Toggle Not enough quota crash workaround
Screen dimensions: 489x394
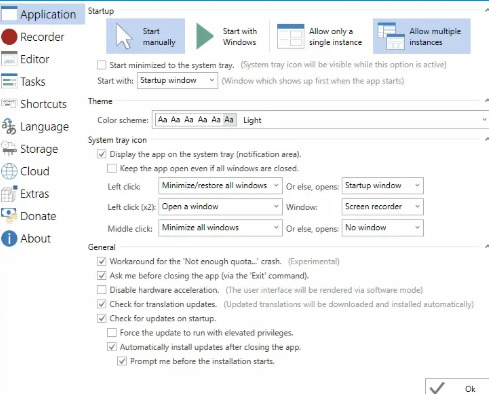click(x=102, y=261)
